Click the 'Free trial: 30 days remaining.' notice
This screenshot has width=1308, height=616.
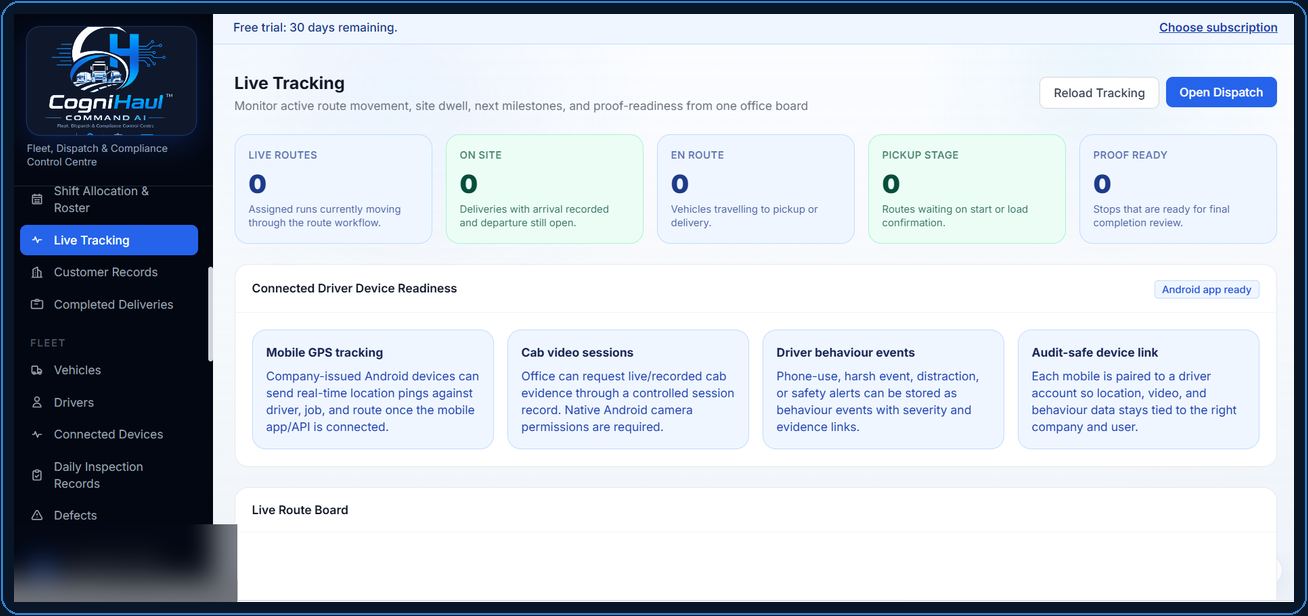315,27
